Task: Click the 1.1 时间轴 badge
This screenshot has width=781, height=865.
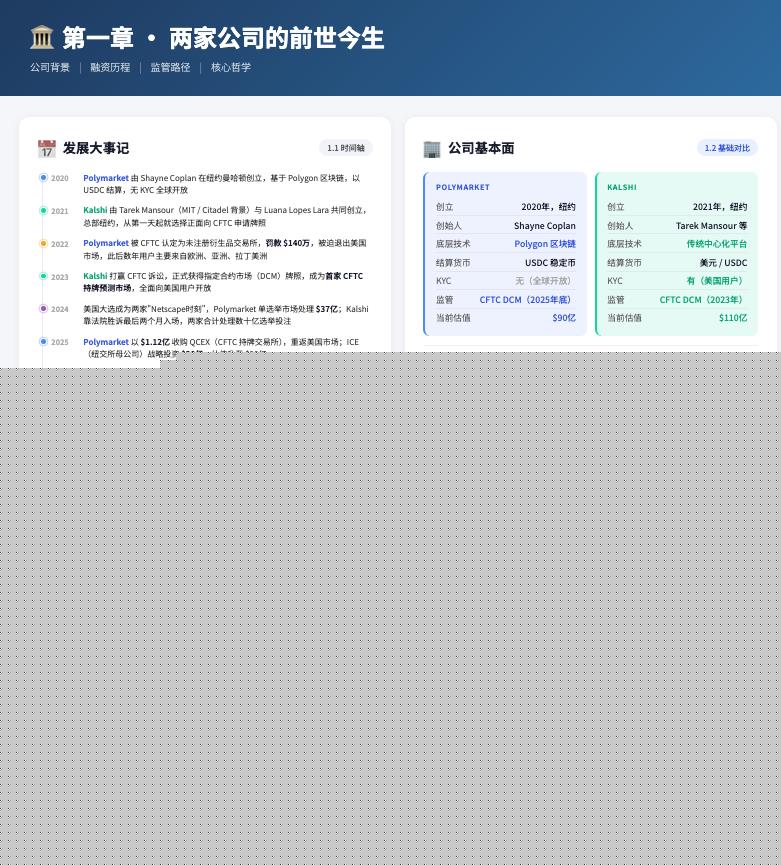Action: (346, 148)
